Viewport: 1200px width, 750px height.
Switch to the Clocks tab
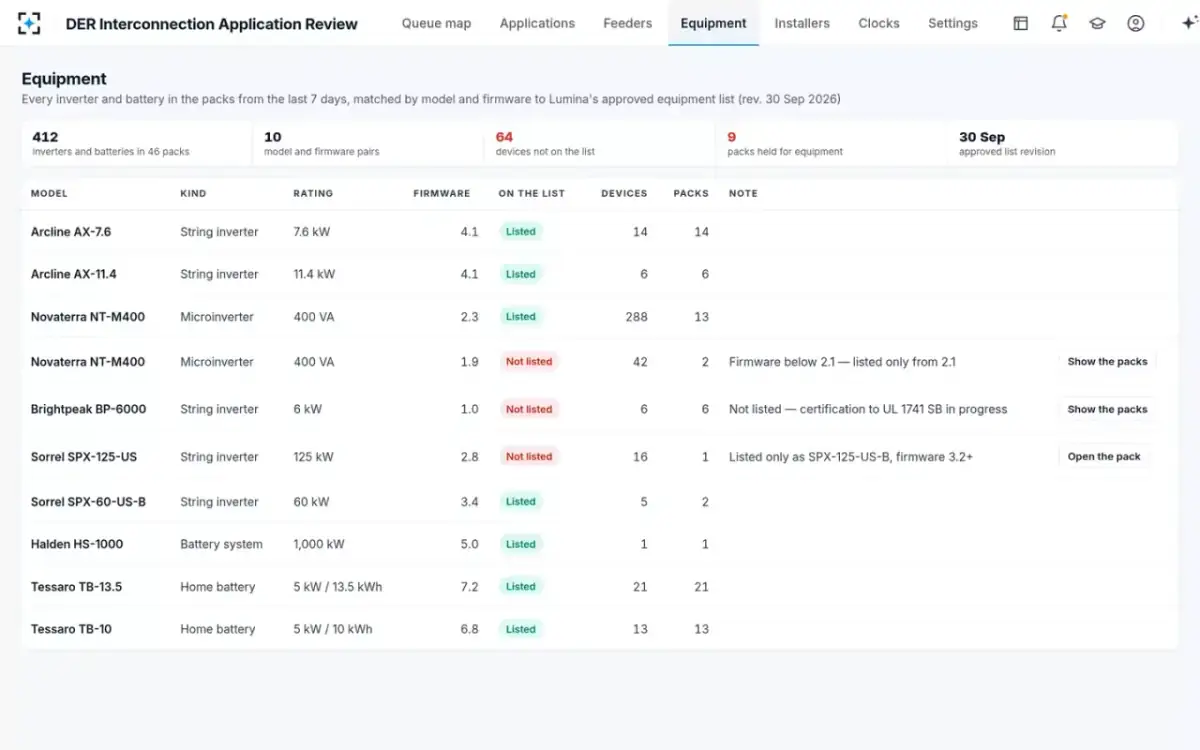879,23
